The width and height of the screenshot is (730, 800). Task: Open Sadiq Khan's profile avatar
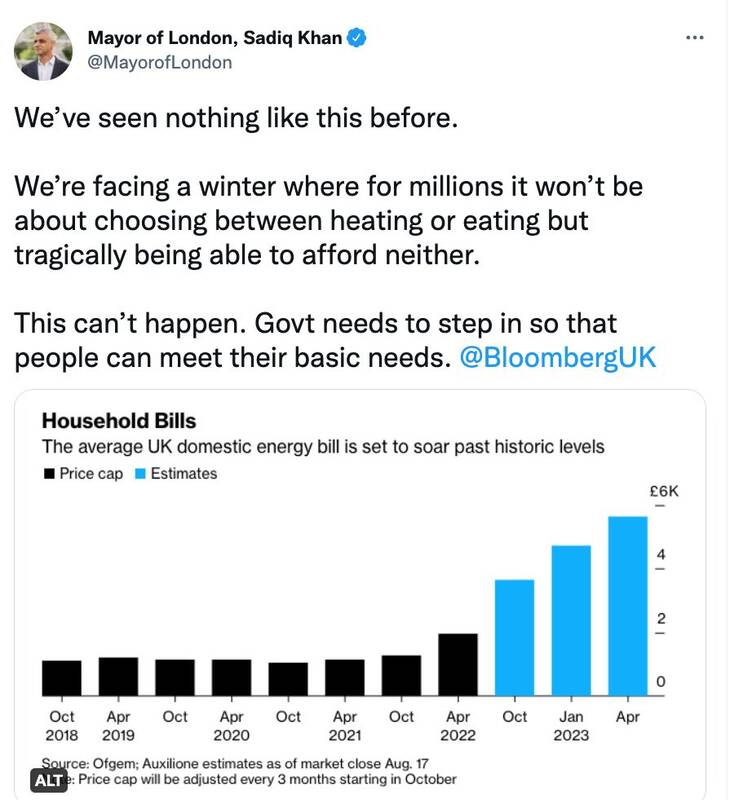[x=43, y=51]
